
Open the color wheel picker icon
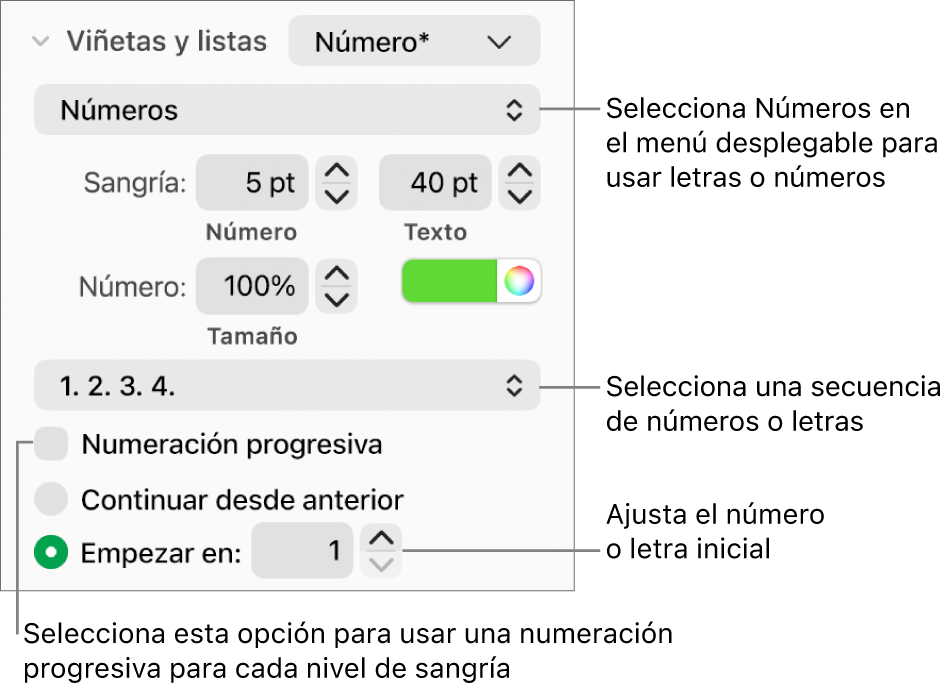coord(521,282)
